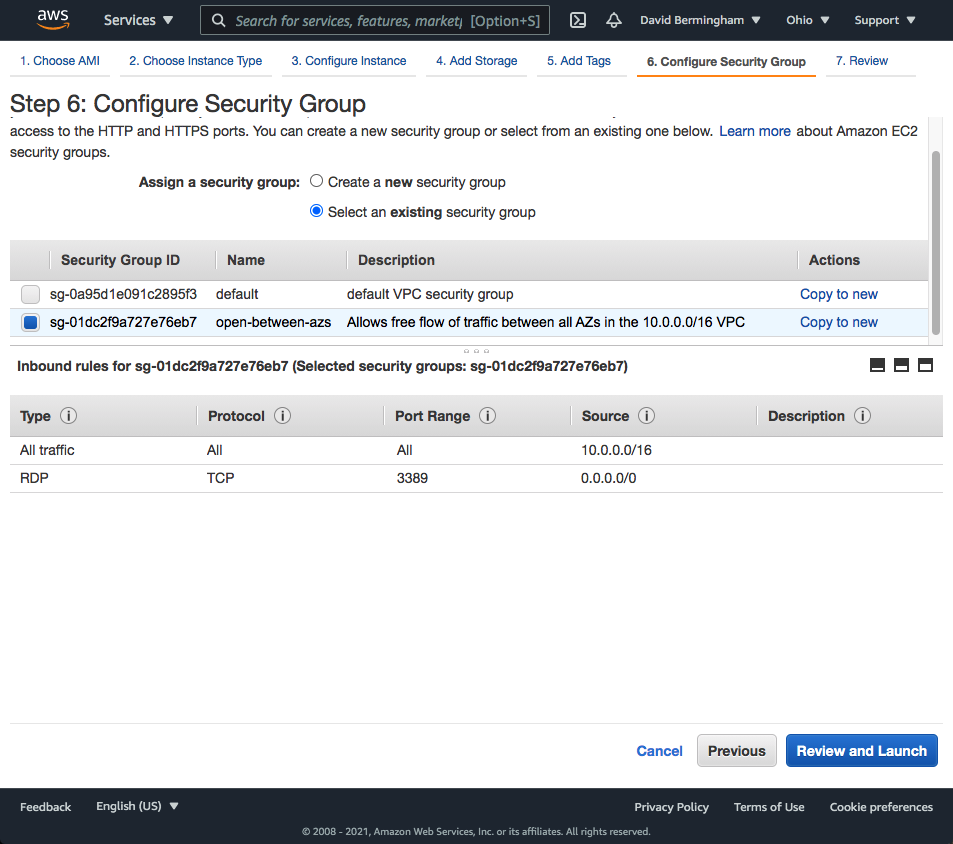Copy to new for open-between-azs group
Screen dimensions: 953x844
(x=838, y=322)
